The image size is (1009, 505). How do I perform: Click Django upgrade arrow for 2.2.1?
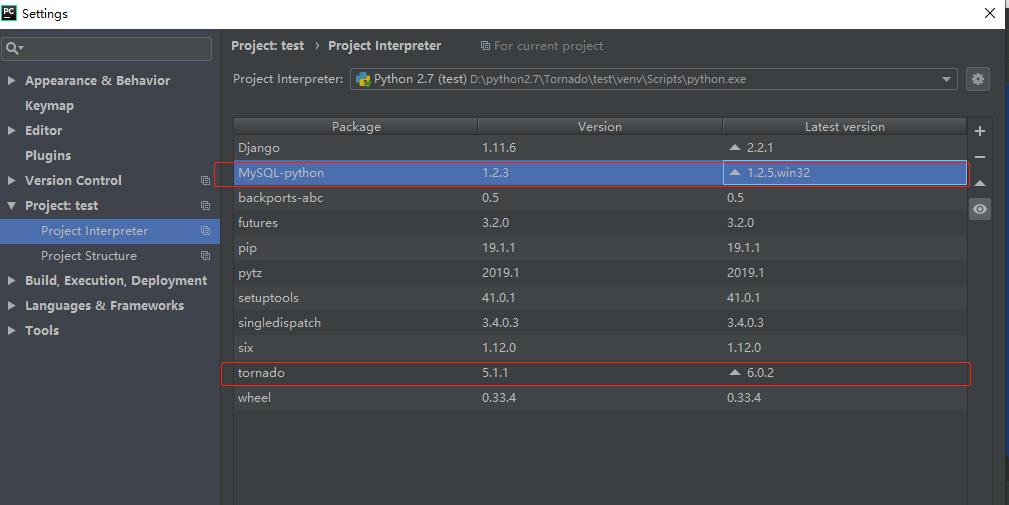(735, 147)
